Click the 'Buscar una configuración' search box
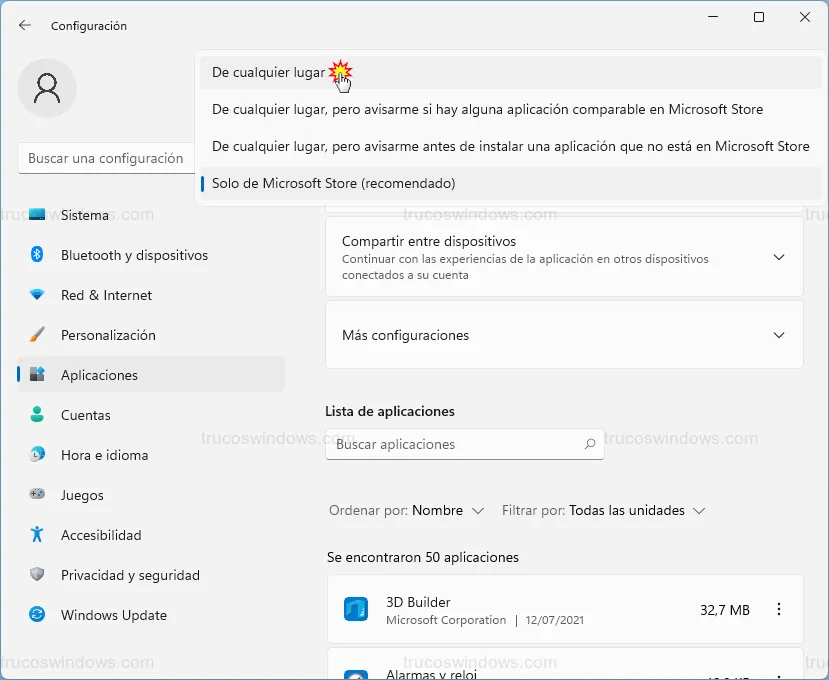Image resolution: width=829 pixels, height=680 pixels. 105,158
